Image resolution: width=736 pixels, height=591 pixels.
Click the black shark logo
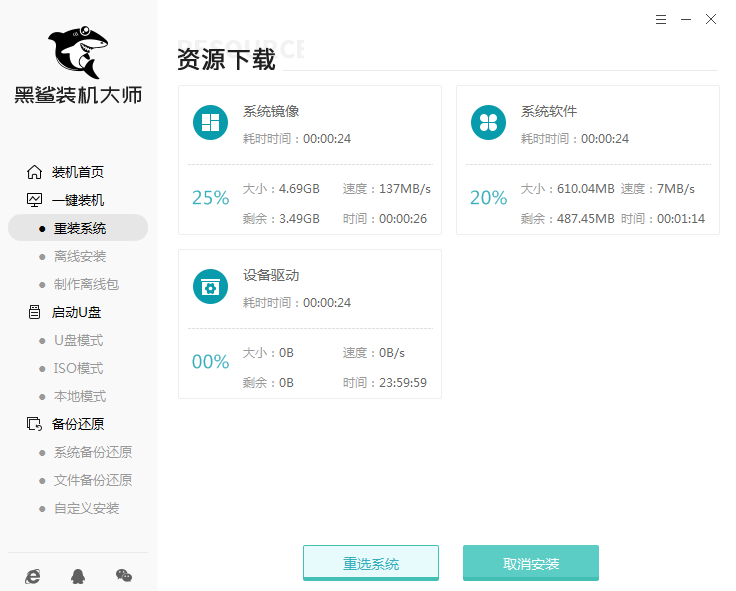click(78, 48)
